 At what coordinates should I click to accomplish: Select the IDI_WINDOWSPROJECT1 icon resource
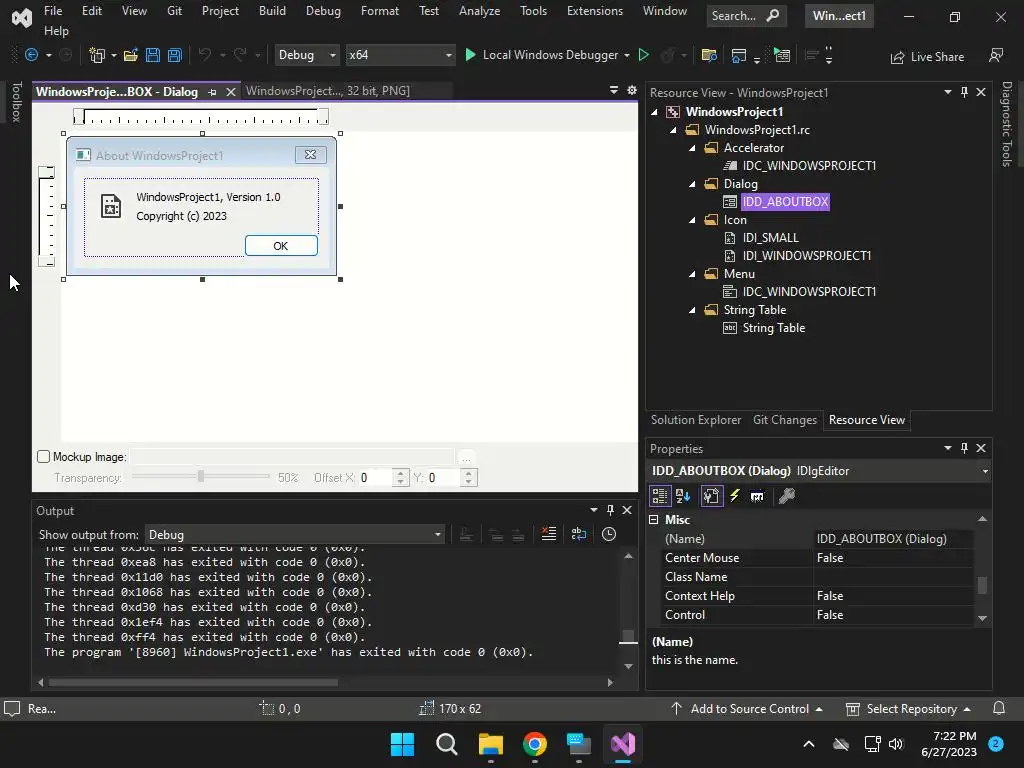point(807,256)
